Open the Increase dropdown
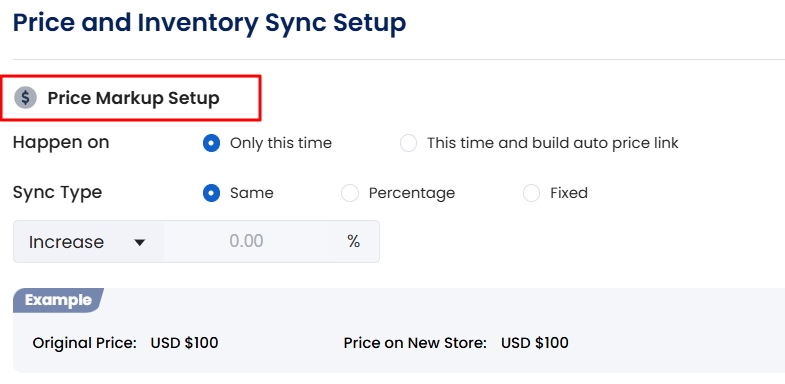785x384 pixels. coord(89,242)
